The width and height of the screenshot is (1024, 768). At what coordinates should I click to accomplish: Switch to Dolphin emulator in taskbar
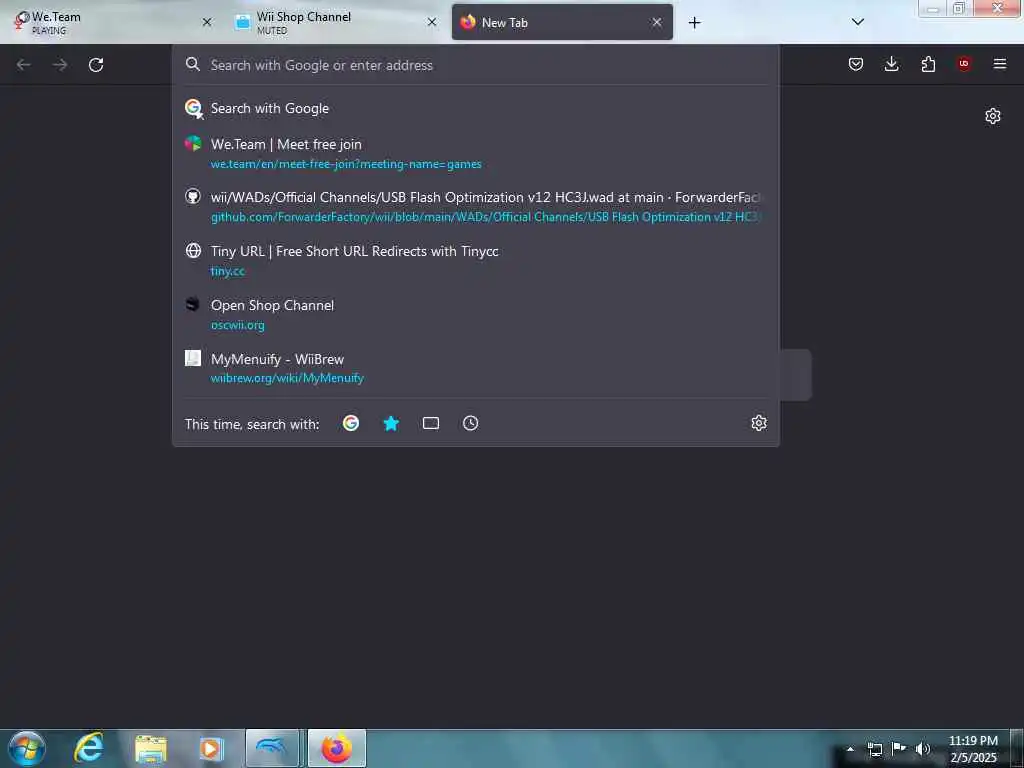click(272, 748)
